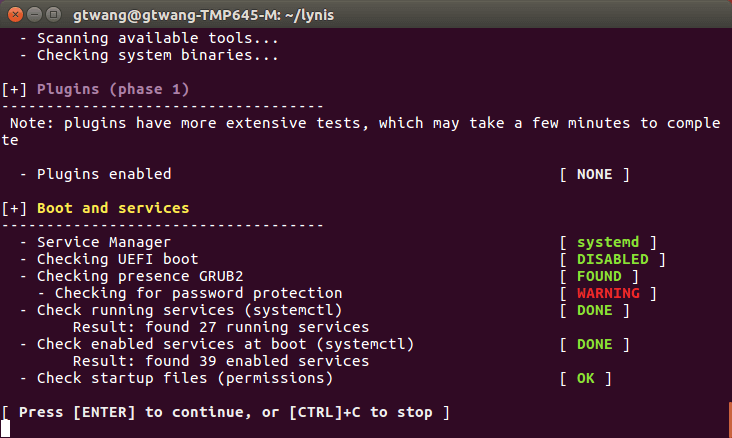Click the OK status for startup files
Image resolution: width=732 pixels, height=438 pixels.
[585, 378]
